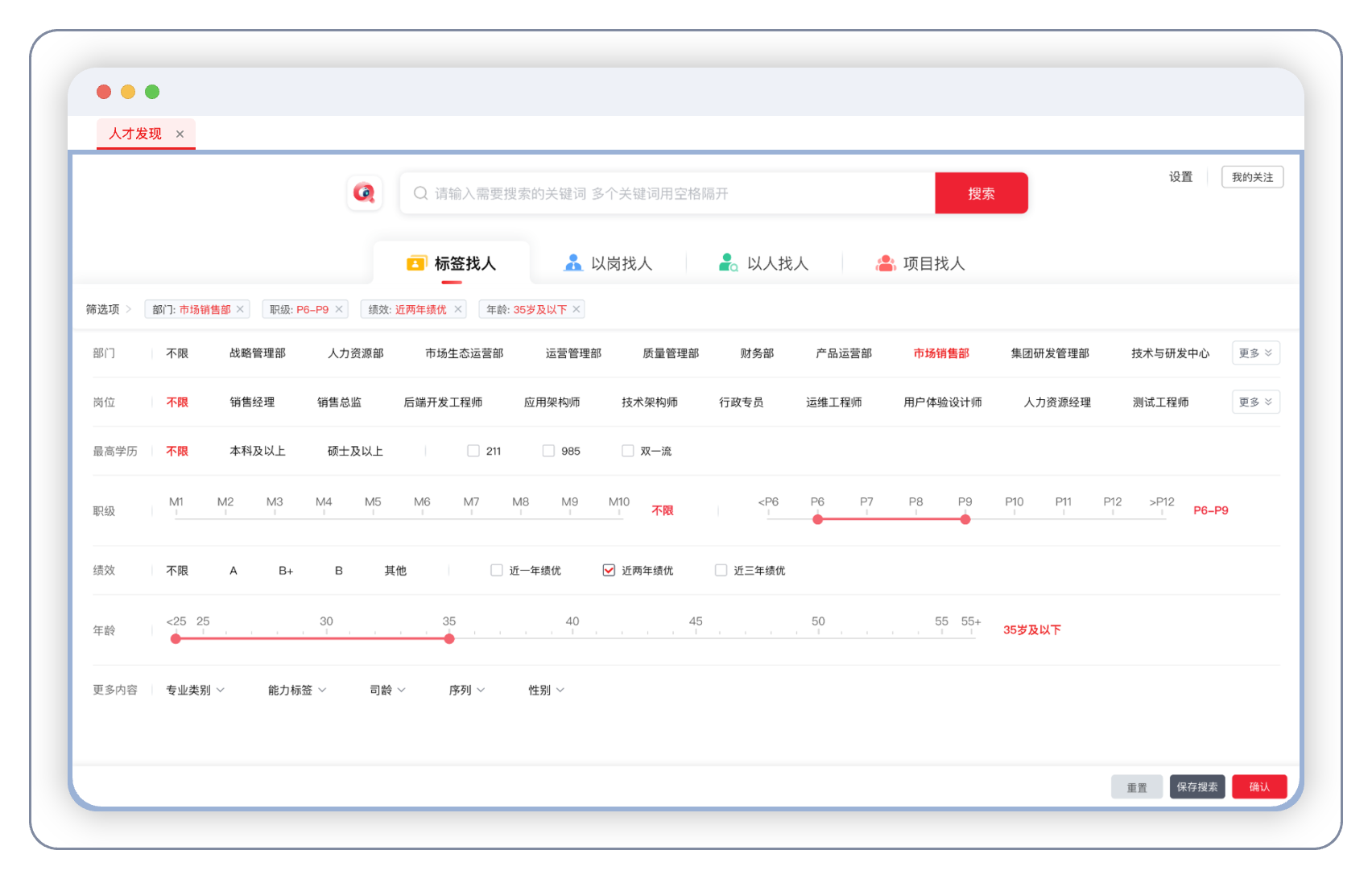Click the magnifier icon in search field
The height and width of the screenshot is (879, 1372).
420,193
